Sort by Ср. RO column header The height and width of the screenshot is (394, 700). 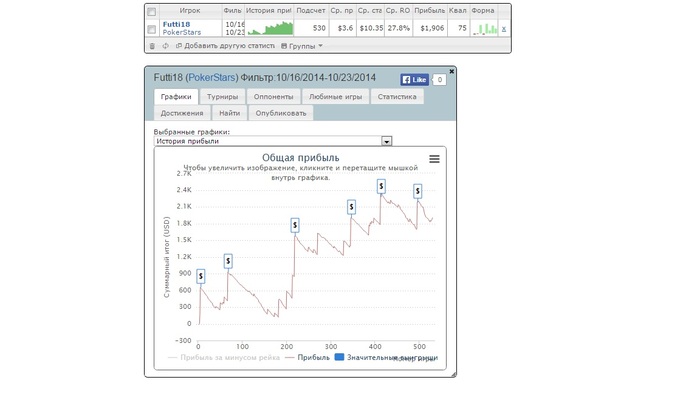click(398, 11)
